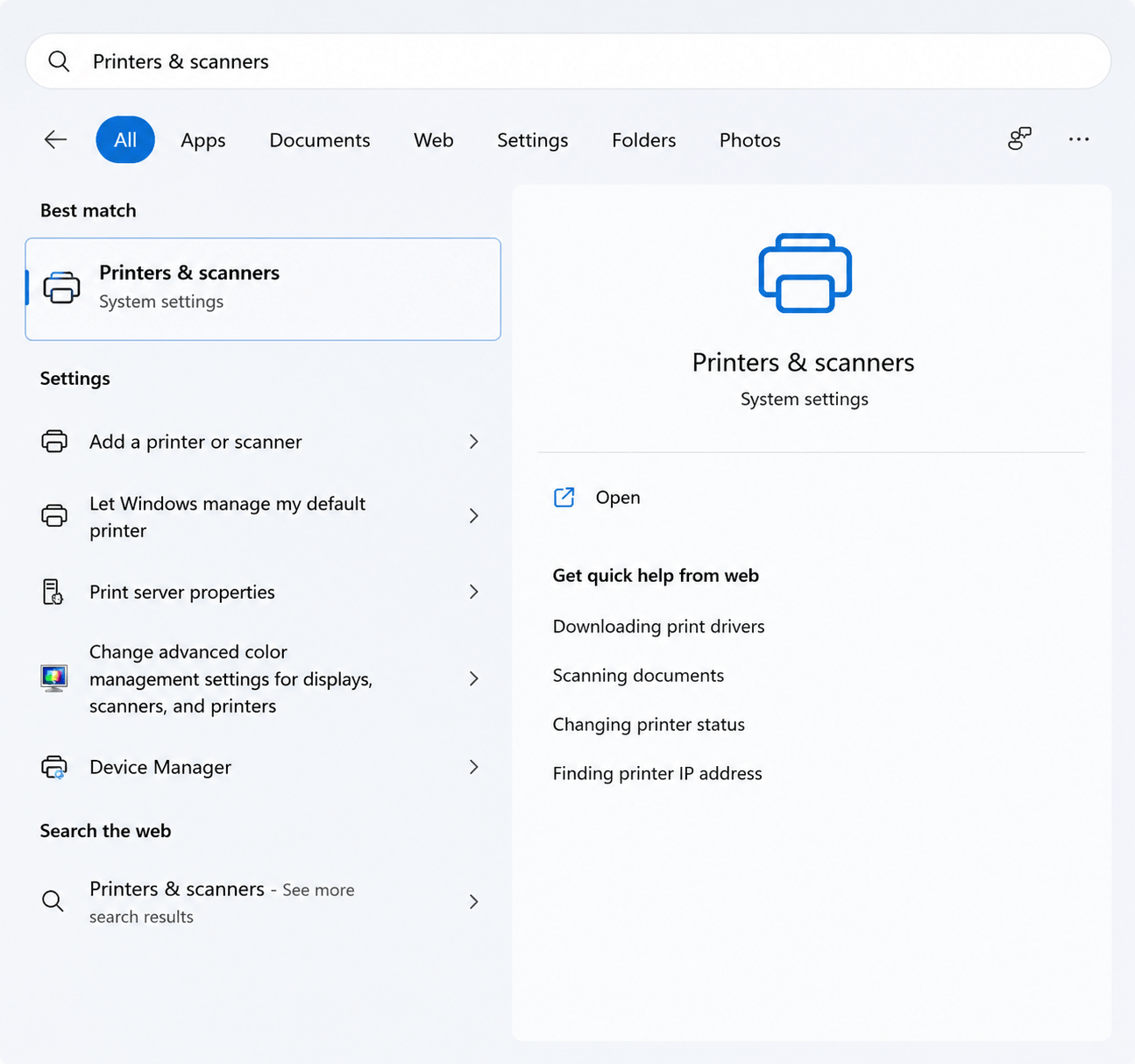Screen dimensions: 1135x1064
Task: Click the color management monitor icon
Action: tap(54, 678)
